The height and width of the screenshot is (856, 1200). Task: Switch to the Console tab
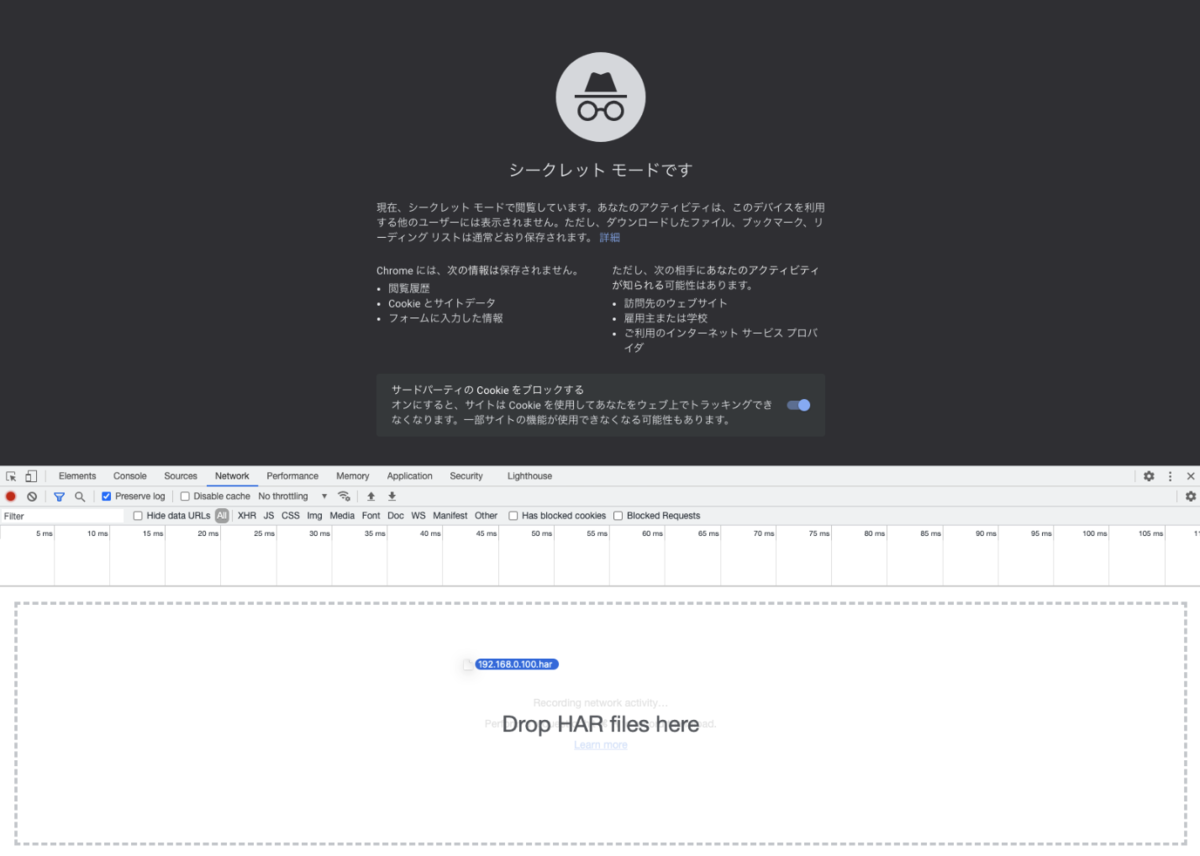[x=130, y=476]
